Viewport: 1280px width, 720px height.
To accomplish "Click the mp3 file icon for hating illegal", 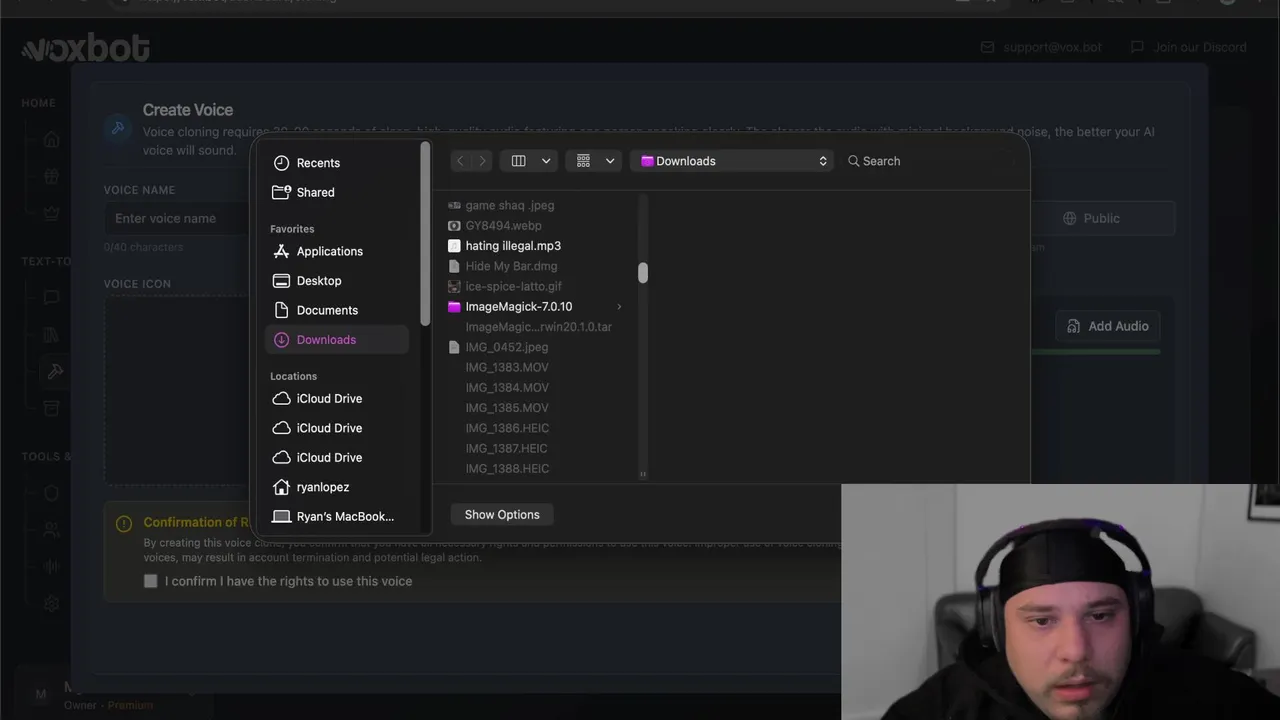I will point(454,246).
